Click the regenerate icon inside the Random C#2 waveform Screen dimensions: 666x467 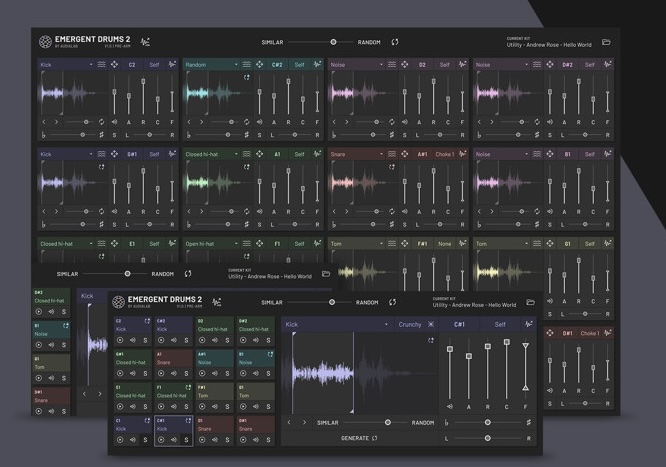pos(246,77)
